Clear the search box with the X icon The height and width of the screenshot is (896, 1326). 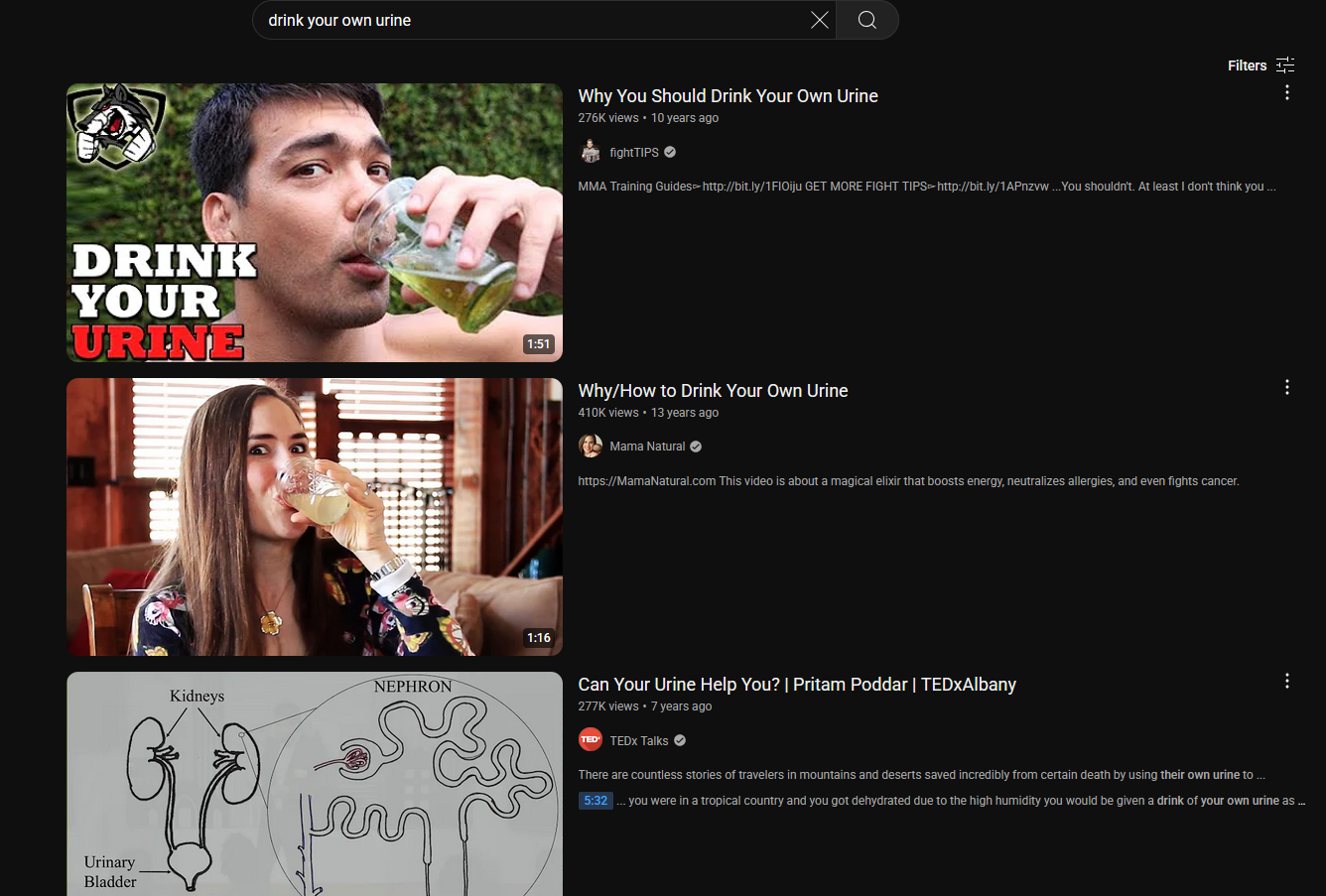click(x=820, y=20)
